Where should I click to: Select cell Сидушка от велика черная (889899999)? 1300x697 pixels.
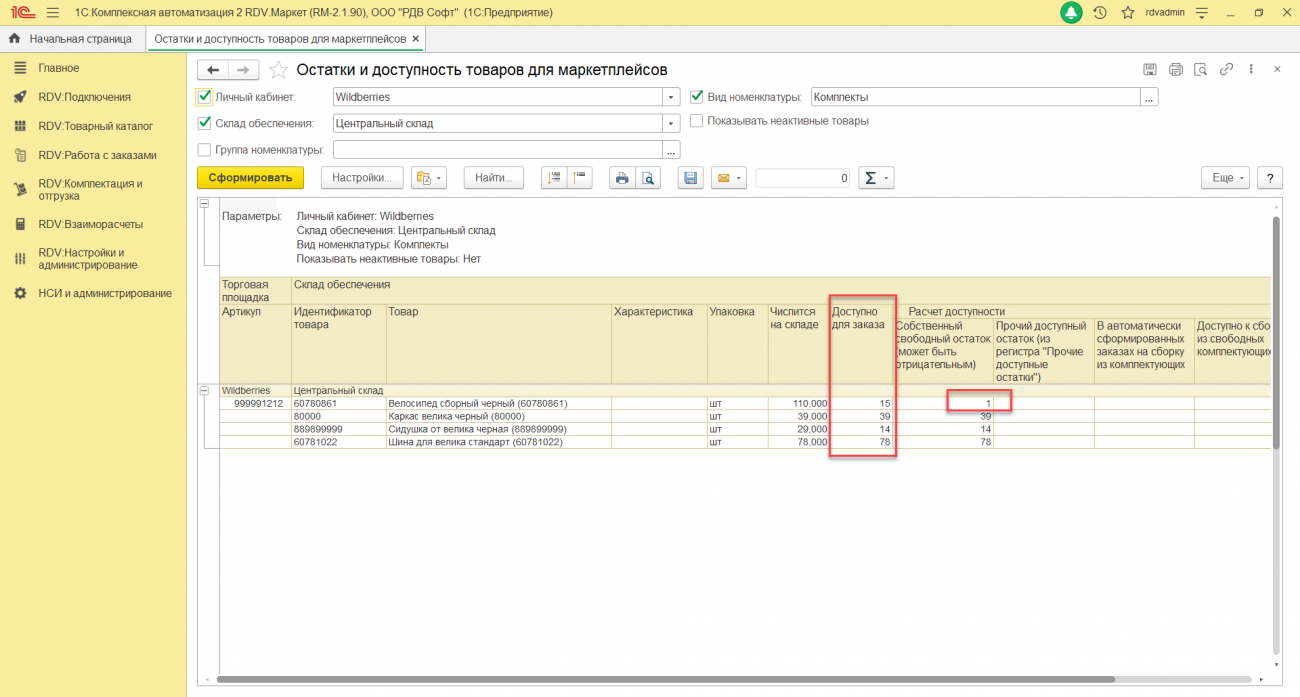coord(499,429)
